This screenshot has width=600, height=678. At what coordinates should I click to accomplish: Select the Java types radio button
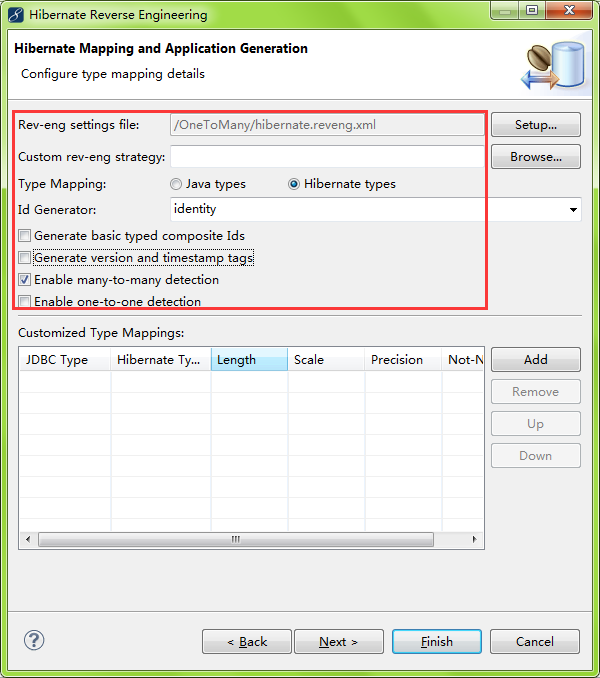pyautogui.click(x=176, y=184)
